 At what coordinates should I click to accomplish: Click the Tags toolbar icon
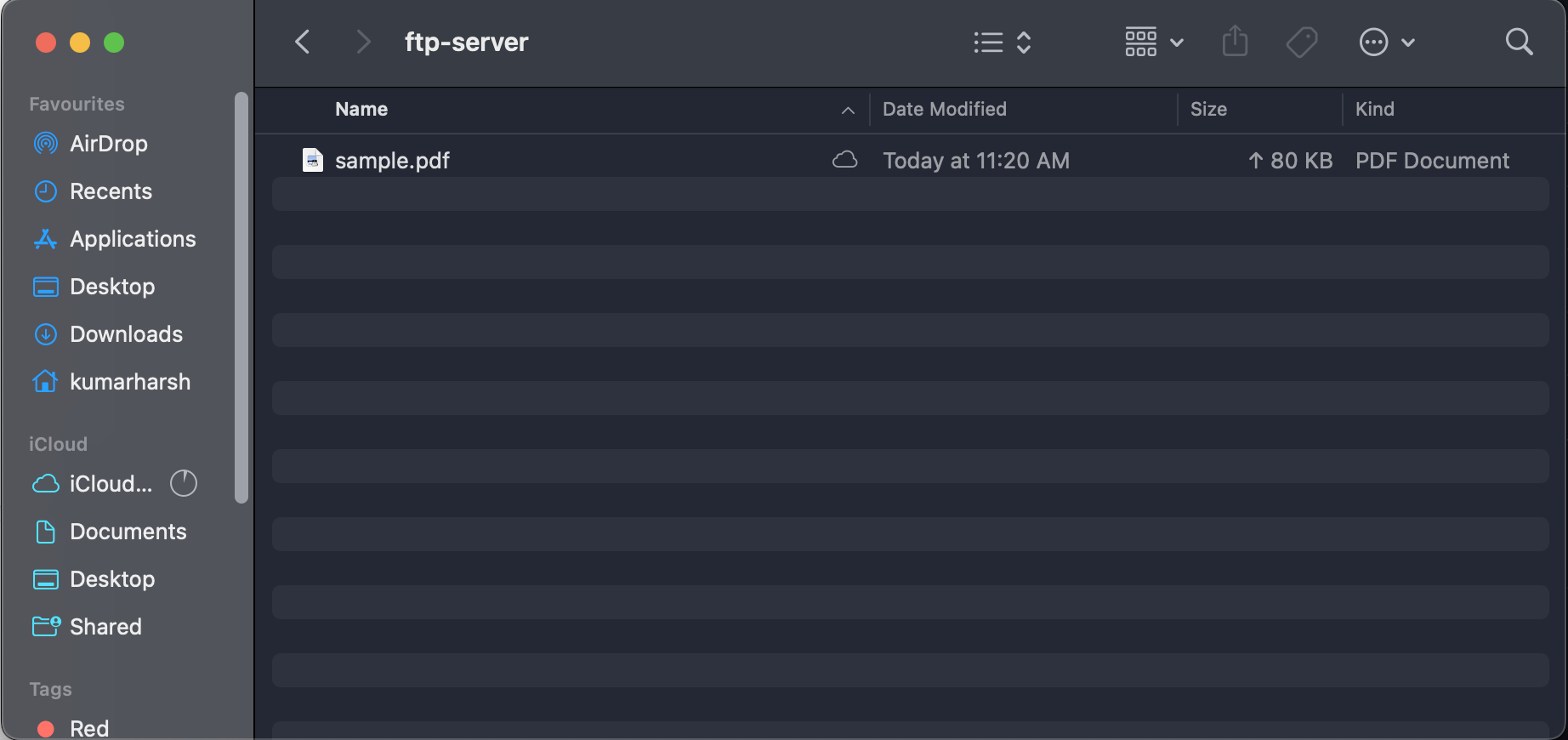tap(1302, 42)
